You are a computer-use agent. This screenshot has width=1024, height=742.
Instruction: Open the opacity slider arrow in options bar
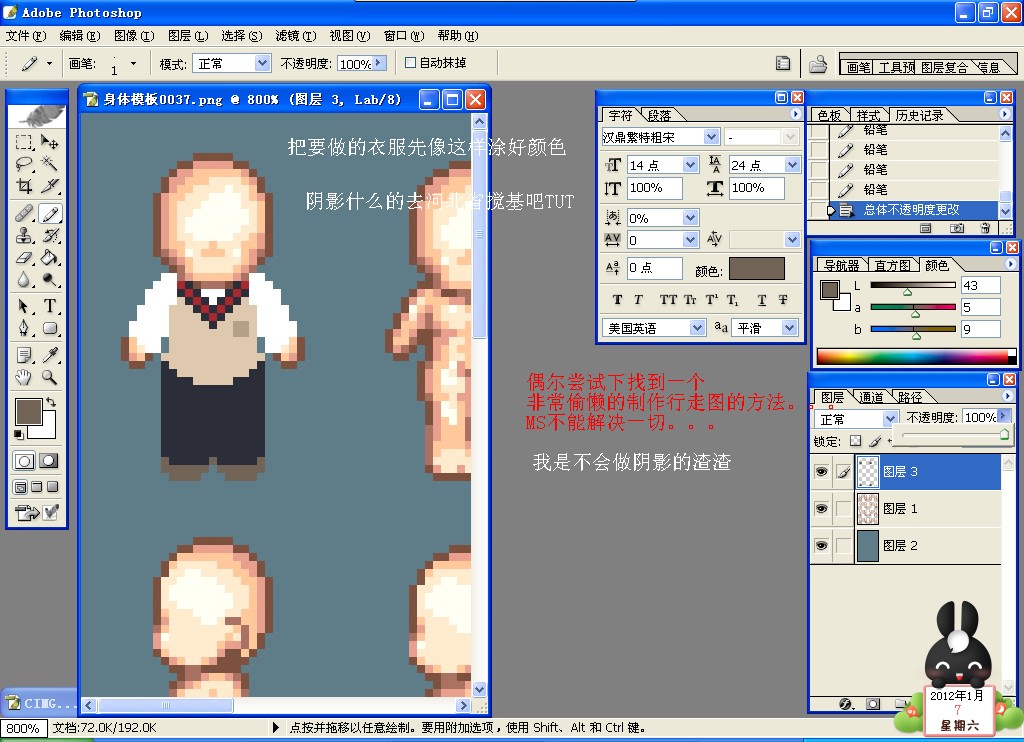(x=379, y=63)
